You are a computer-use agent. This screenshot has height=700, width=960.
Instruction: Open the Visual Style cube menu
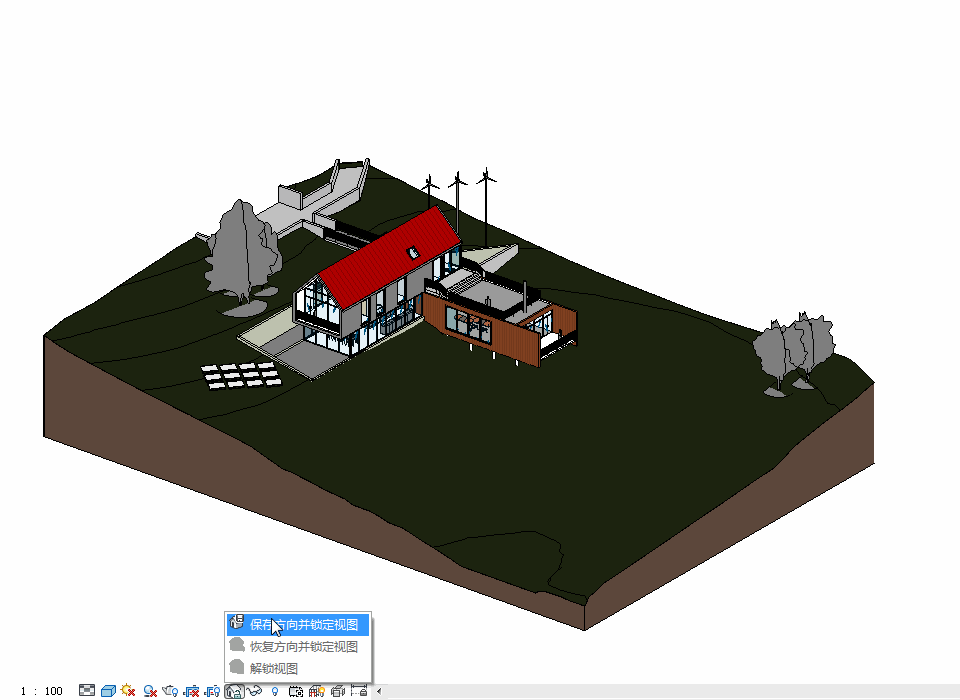(x=108, y=690)
